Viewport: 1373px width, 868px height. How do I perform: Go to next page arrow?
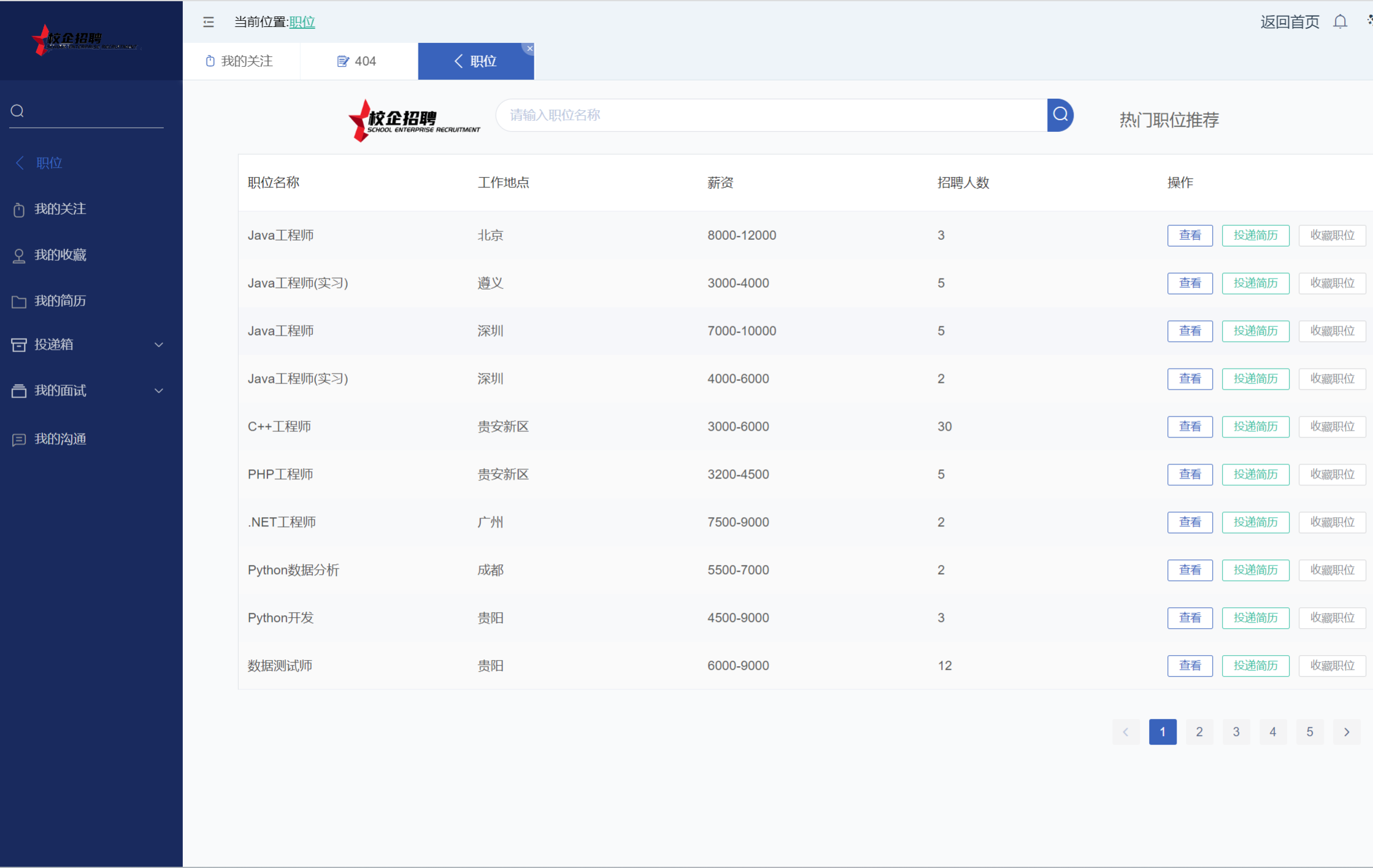point(1347,732)
